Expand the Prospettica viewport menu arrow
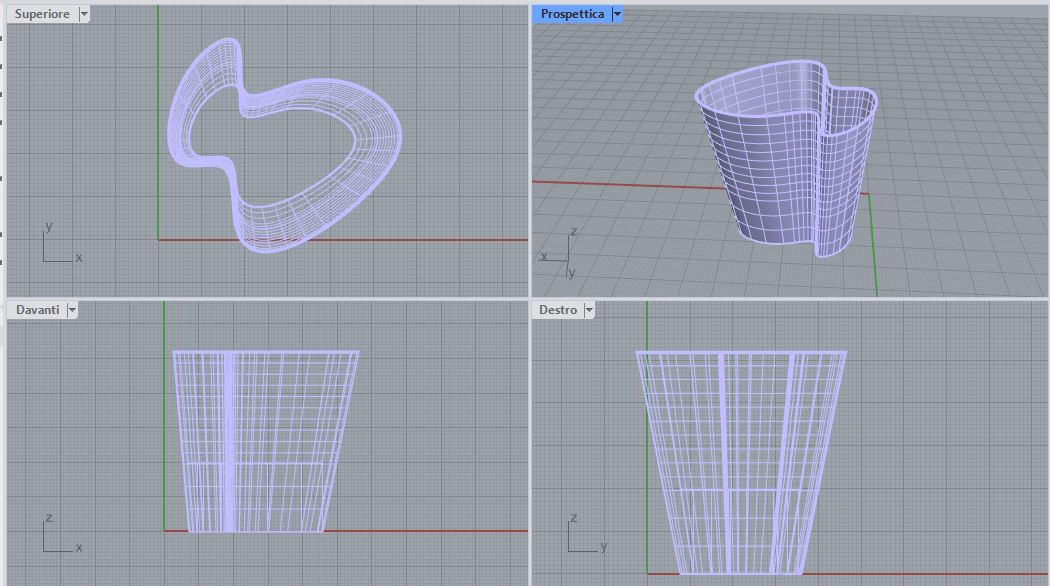This screenshot has width=1050, height=586. coord(617,14)
